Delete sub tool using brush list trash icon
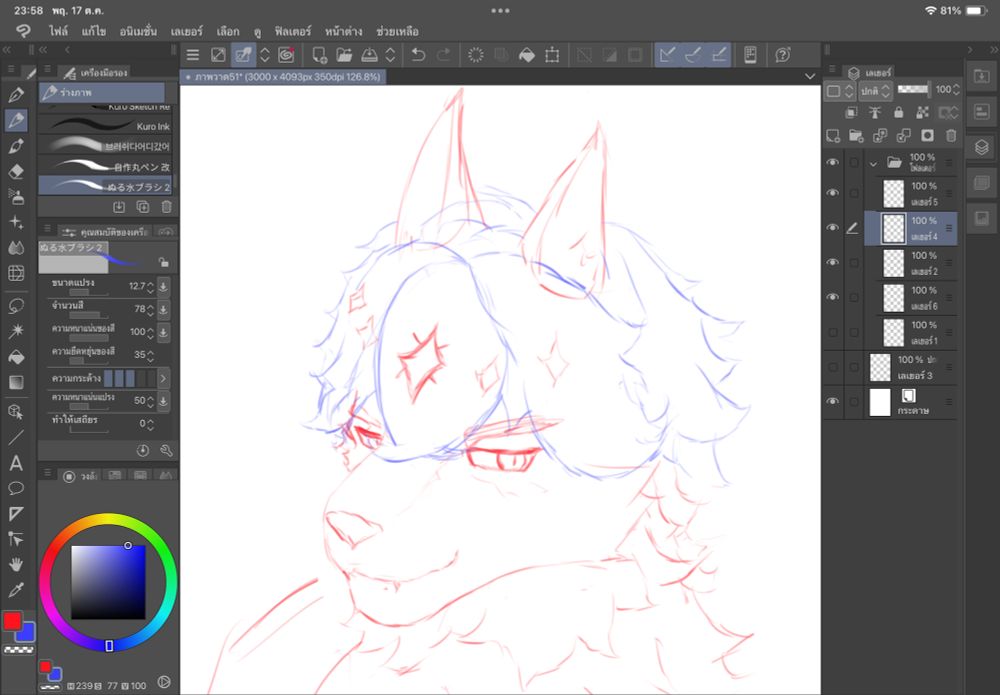Image resolution: width=1000 pixels, height=695 pixels. tap(166, 207)
